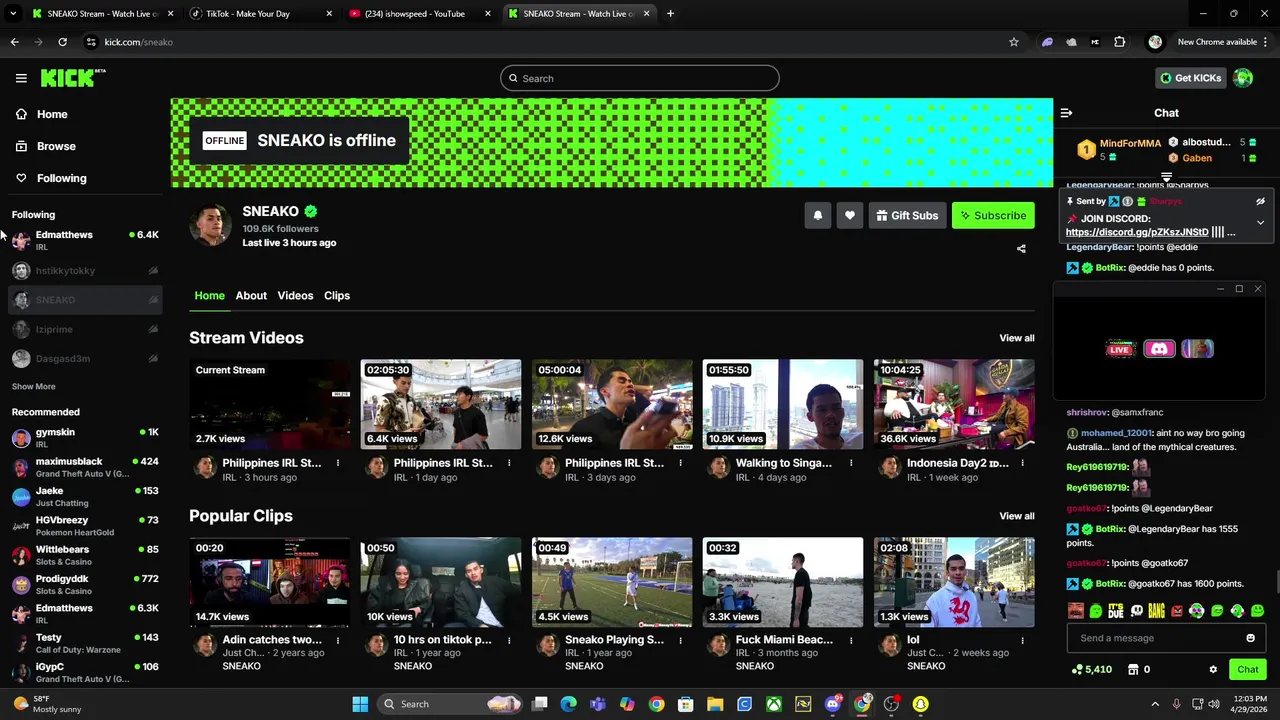Open the 05:00:04 Philippines IRL video thumbnail
The height and width of the screenshot is (720, 1280).
pyautogui.click(x=612, y=405)
